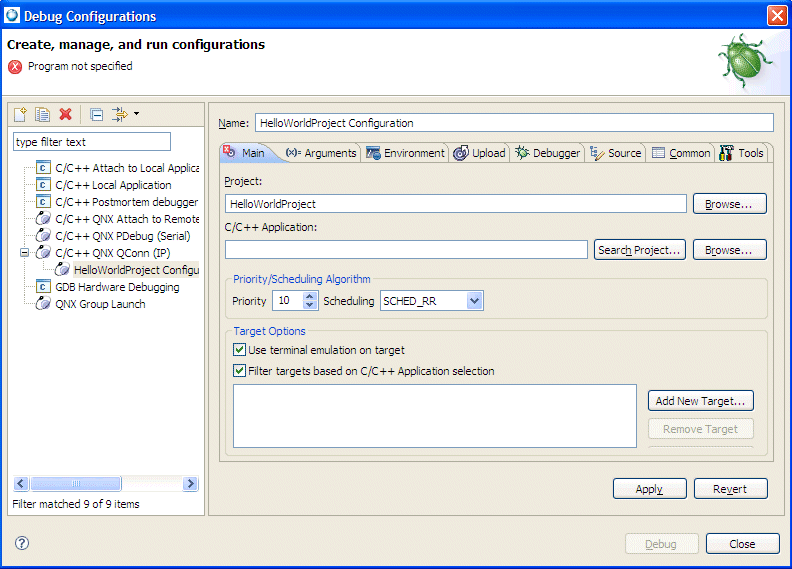This screenshot has width=792, height=569.
Task: Click the New launch configuration icon
Action: 20,115
